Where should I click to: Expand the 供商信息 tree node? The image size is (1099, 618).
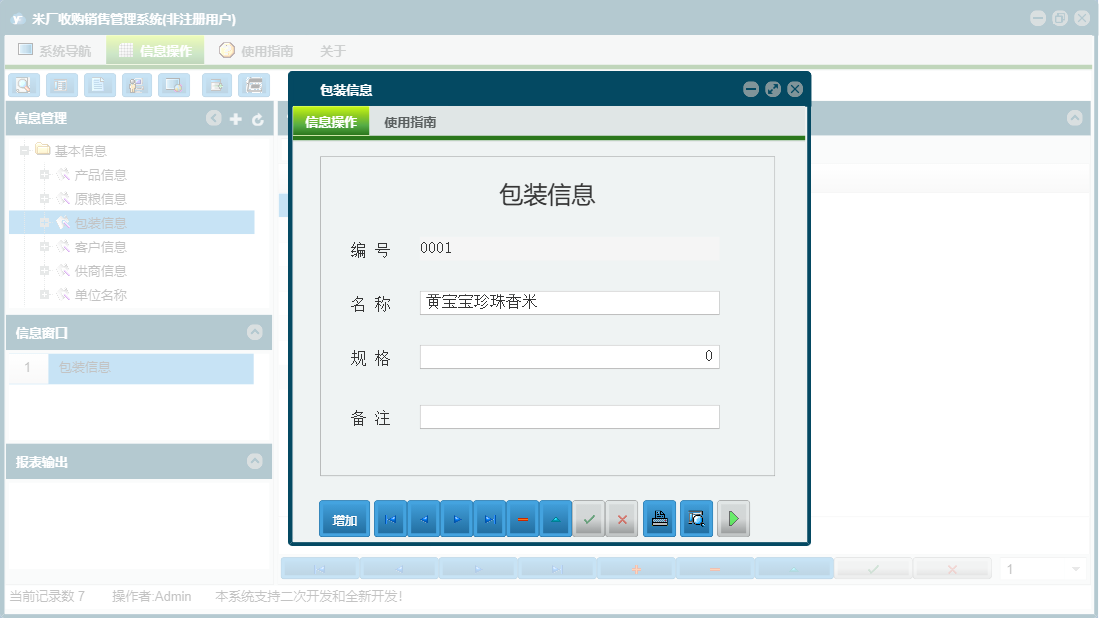(44, 270)
